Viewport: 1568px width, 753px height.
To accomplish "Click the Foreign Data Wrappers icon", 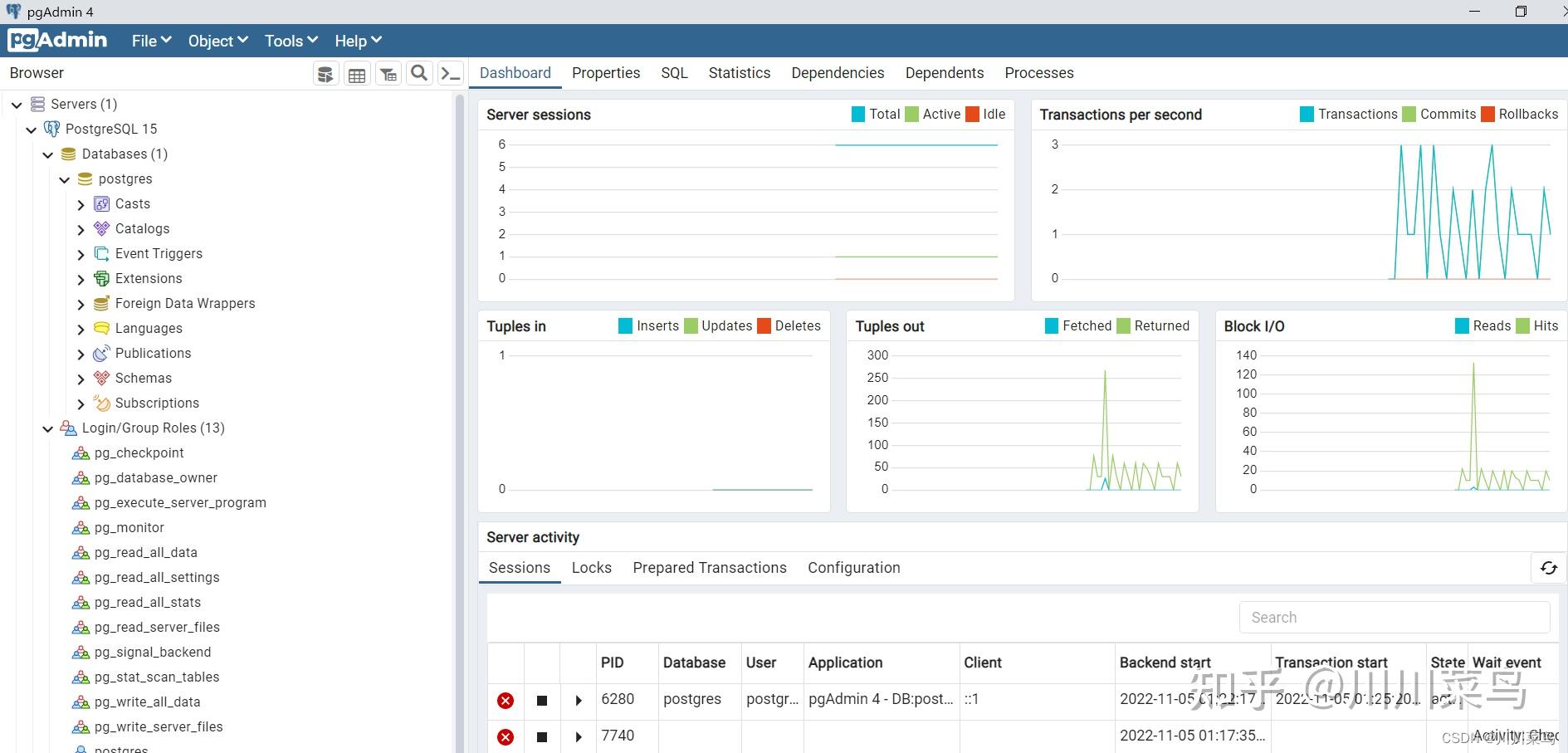I will [x=102, y=304].
